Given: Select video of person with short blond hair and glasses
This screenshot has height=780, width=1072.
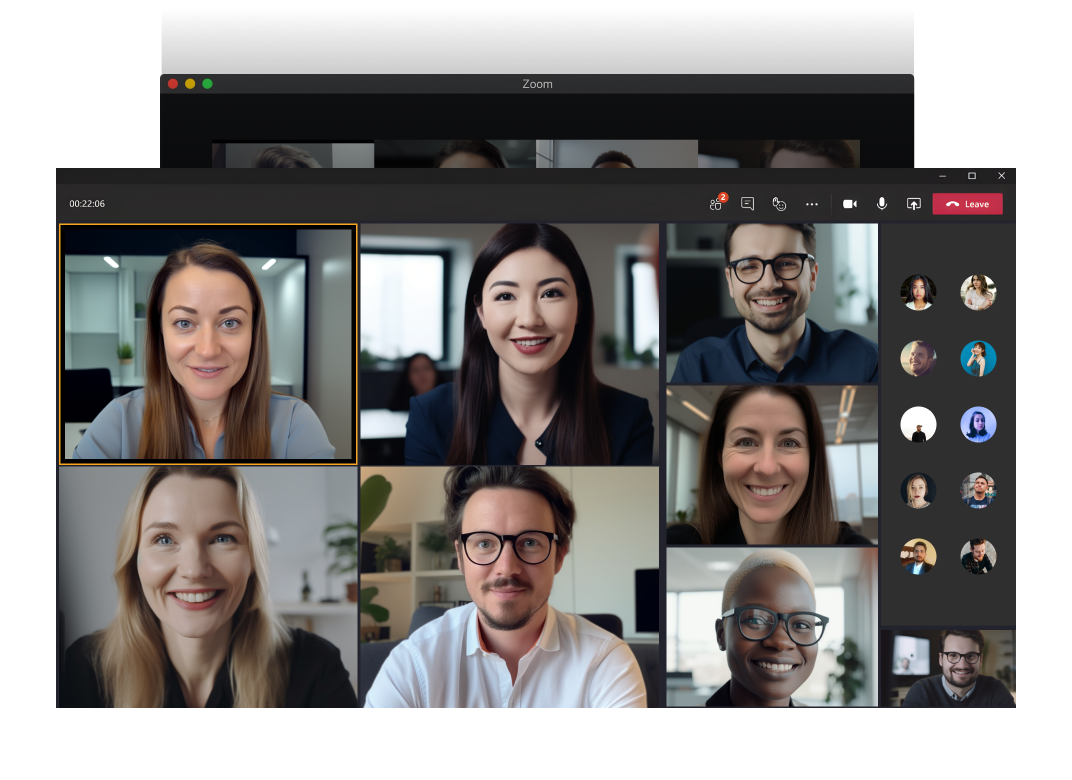Looking at the screenshot, I should point(772,627).
